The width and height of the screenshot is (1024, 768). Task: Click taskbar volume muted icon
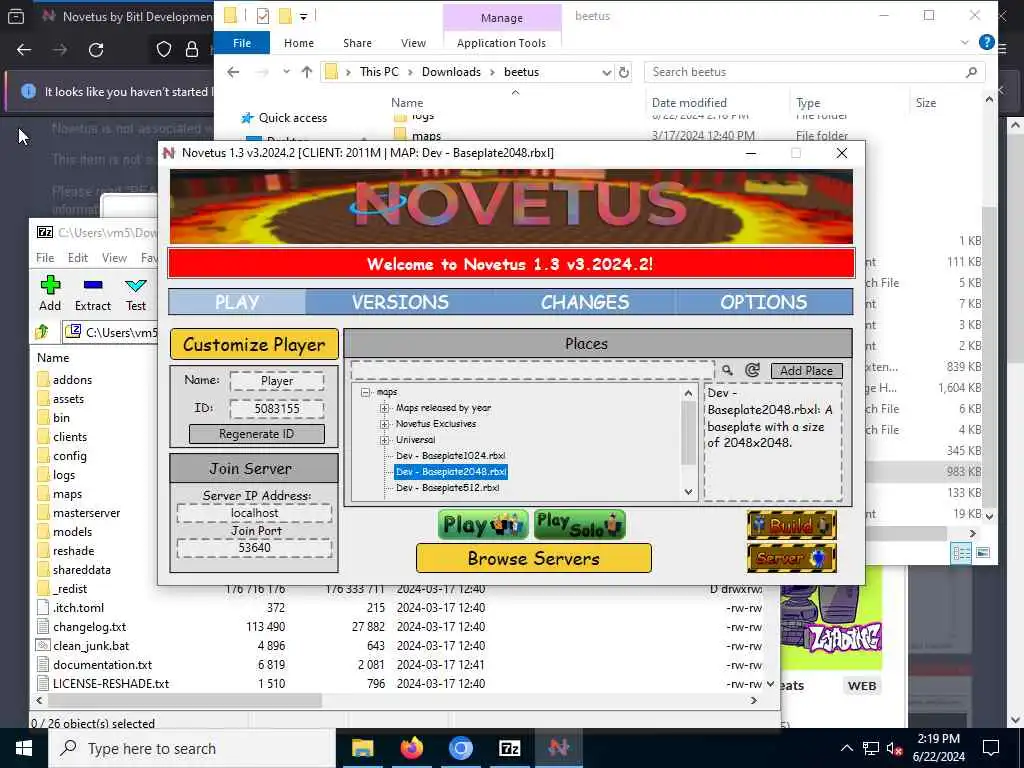point(895,748)
